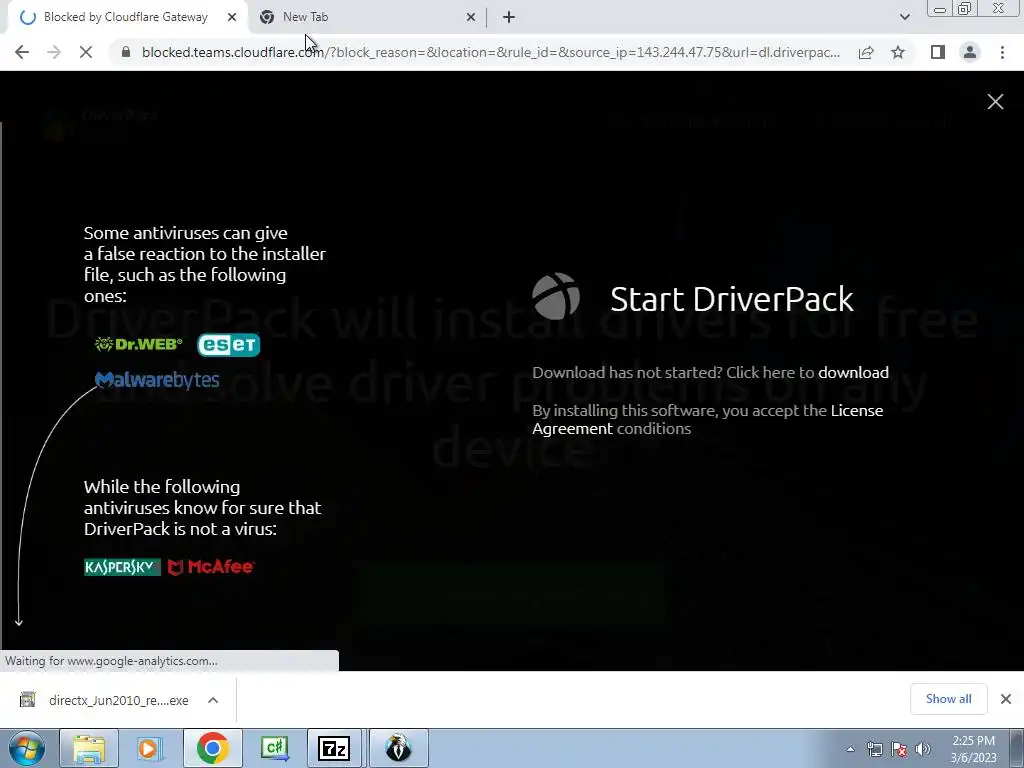This screenshot has width=1024, height=768.
Task: Open the Chrome three-dot menu
Action: [1002, 52]
